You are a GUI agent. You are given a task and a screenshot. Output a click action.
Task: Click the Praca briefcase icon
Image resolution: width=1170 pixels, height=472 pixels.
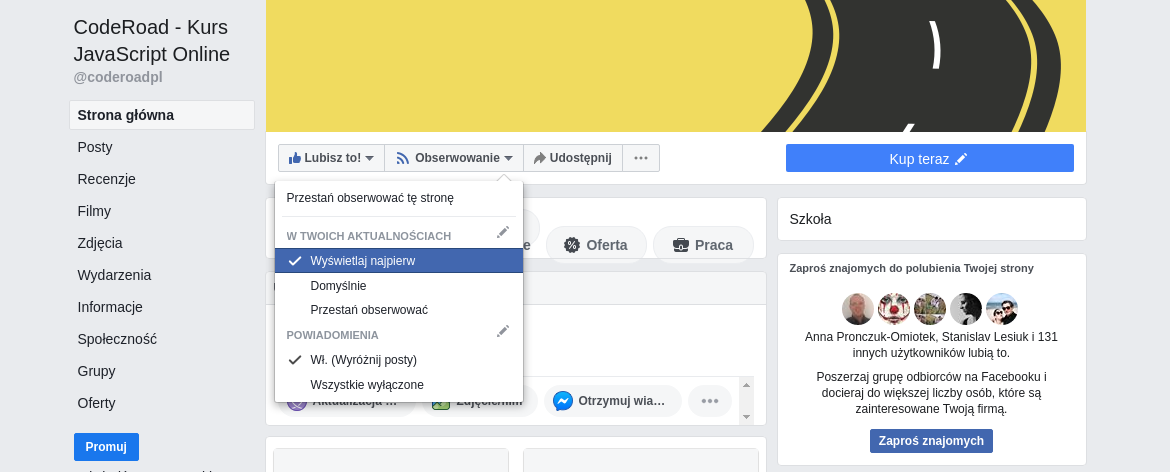point(681,245)
